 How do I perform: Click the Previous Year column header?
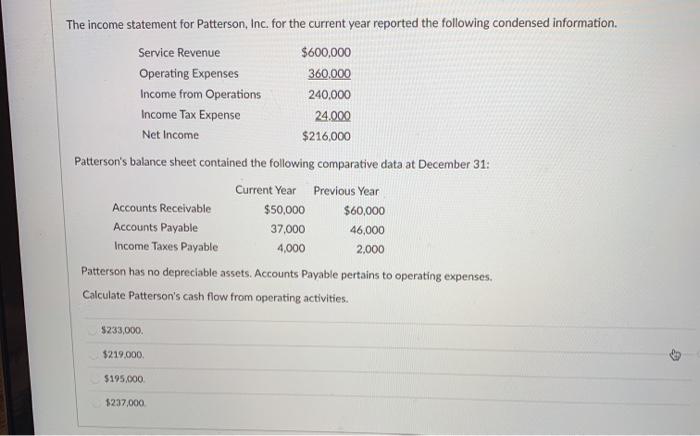[346, 191]
